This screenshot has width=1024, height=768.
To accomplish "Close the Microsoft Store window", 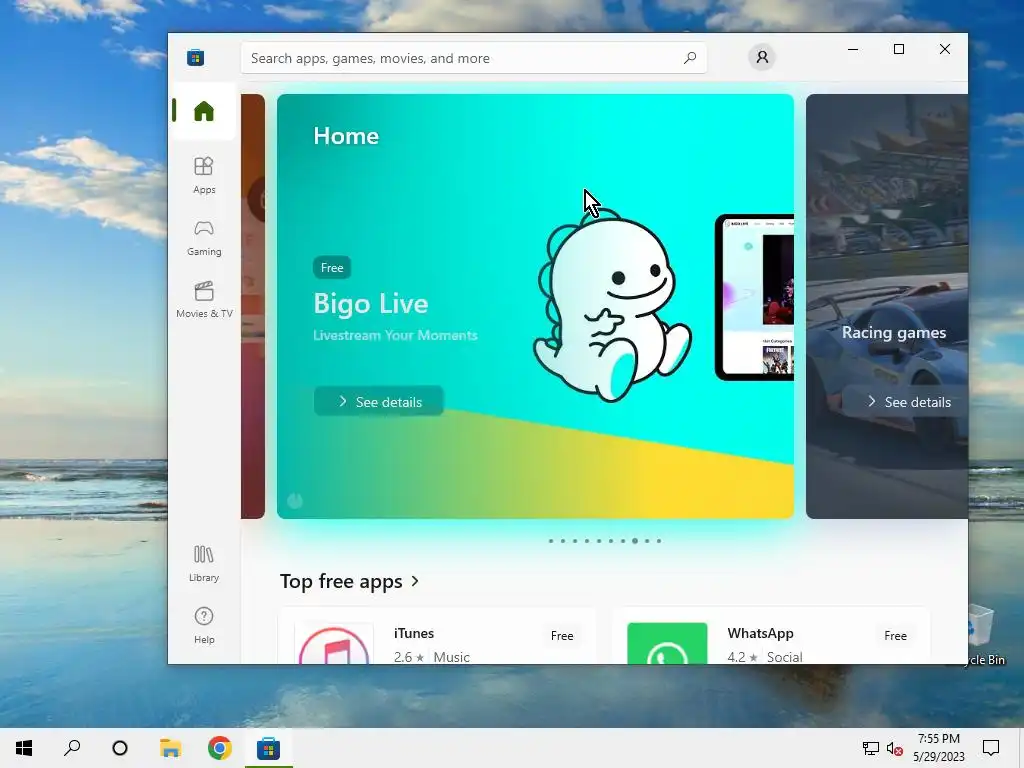I will click(944, 49).
